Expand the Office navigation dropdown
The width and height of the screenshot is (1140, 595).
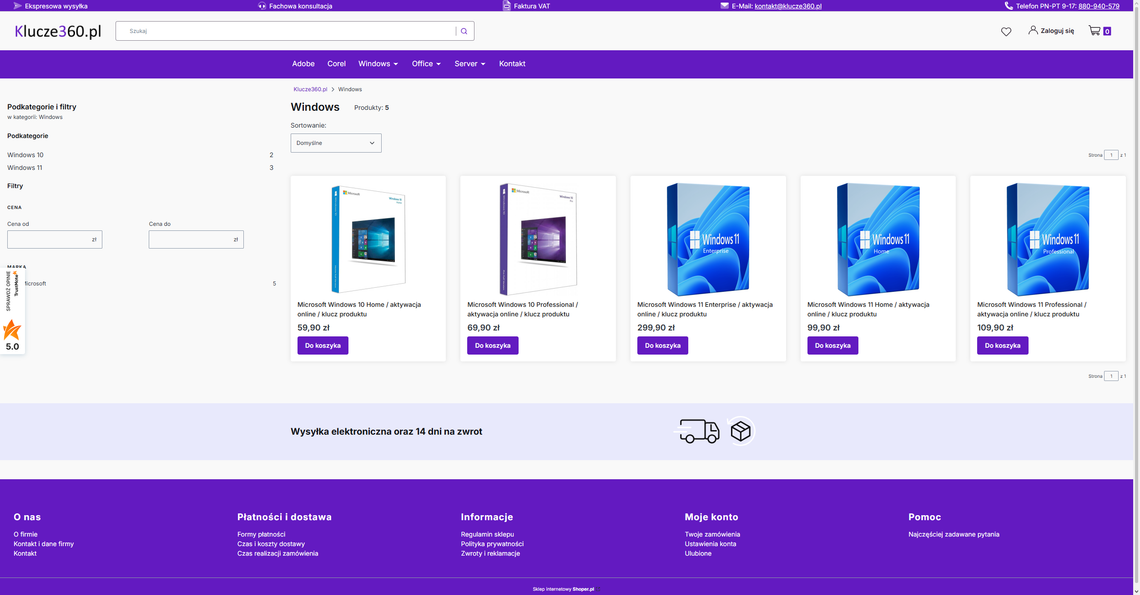426,63
